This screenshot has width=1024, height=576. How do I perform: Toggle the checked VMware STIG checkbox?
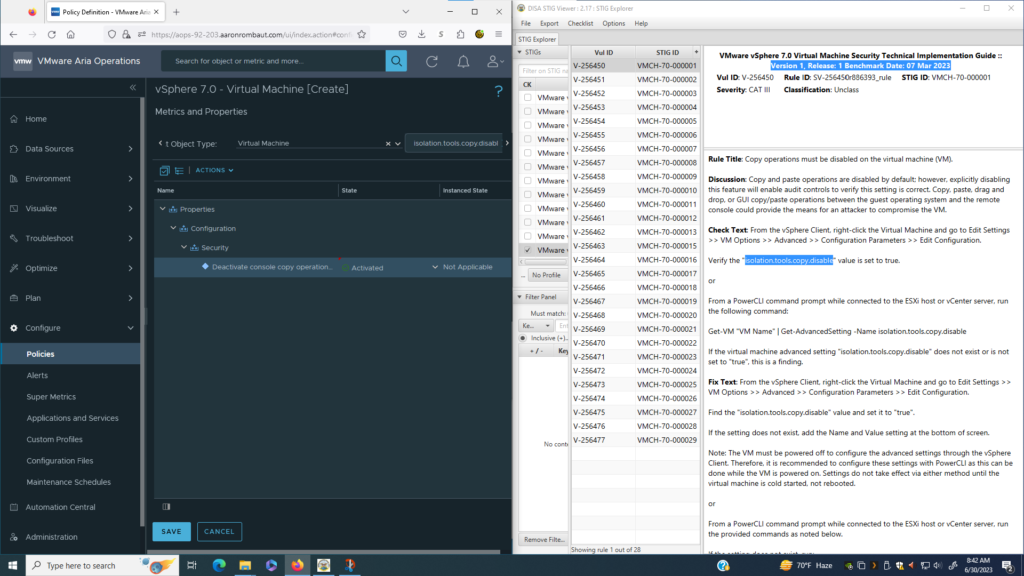pyautogui.click(x=527, y=250)
